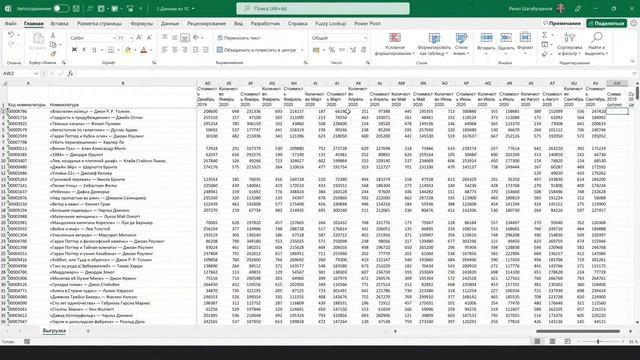
Task: Switch to Normal view in status bar
Action: 537,341
